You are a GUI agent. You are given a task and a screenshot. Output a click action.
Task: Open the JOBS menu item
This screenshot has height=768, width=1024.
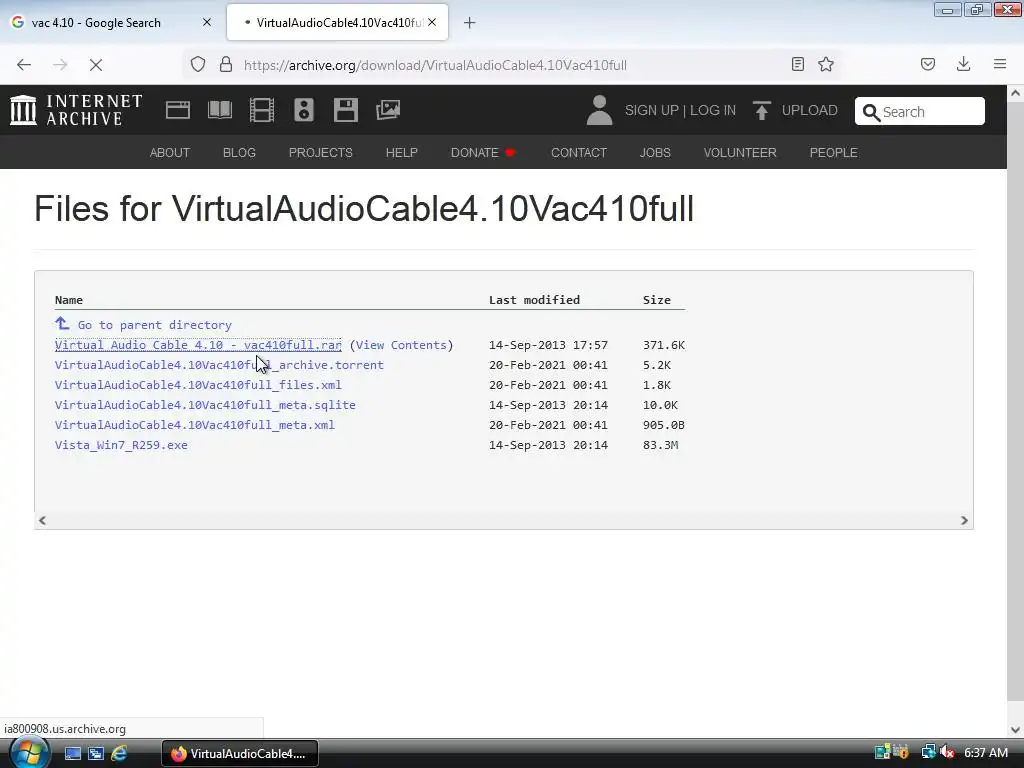tap(655, 152)
